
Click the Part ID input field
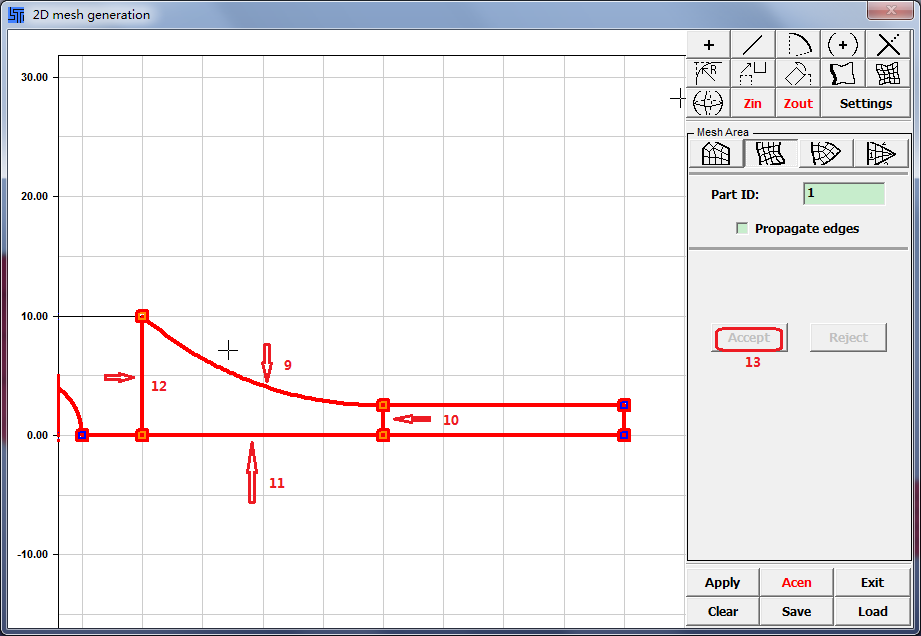[x=844, y=194]
